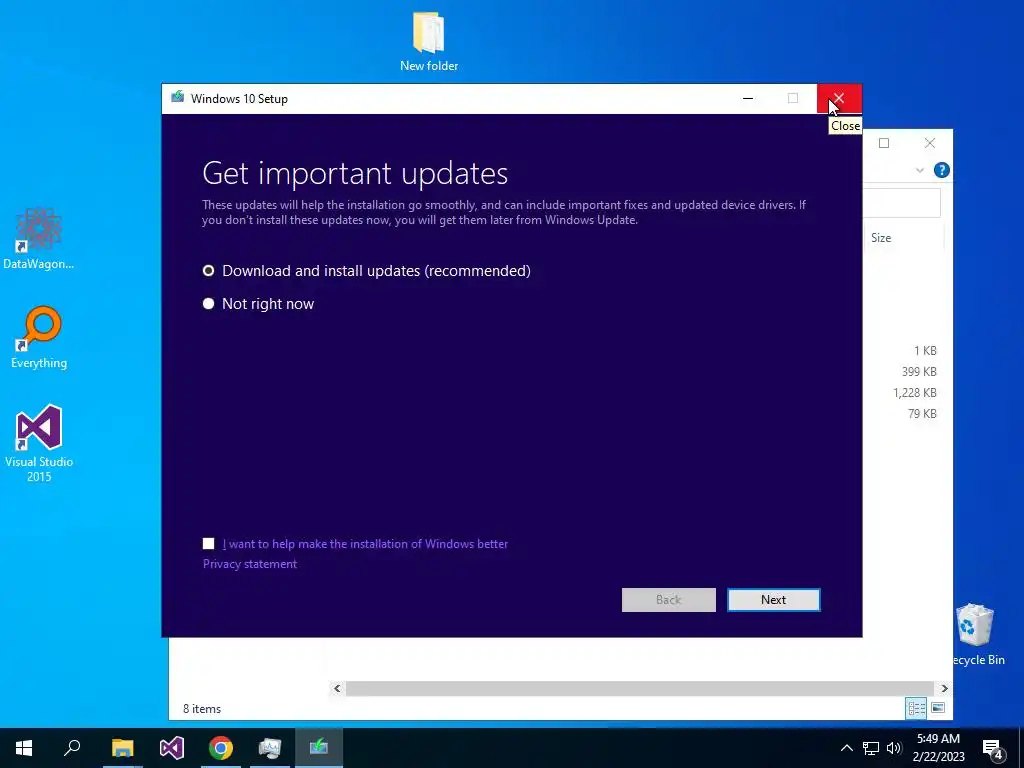Screen dimensions: 1024x768
Task: Open the Recycle Bin on the desktop
Action: [977, 634]
